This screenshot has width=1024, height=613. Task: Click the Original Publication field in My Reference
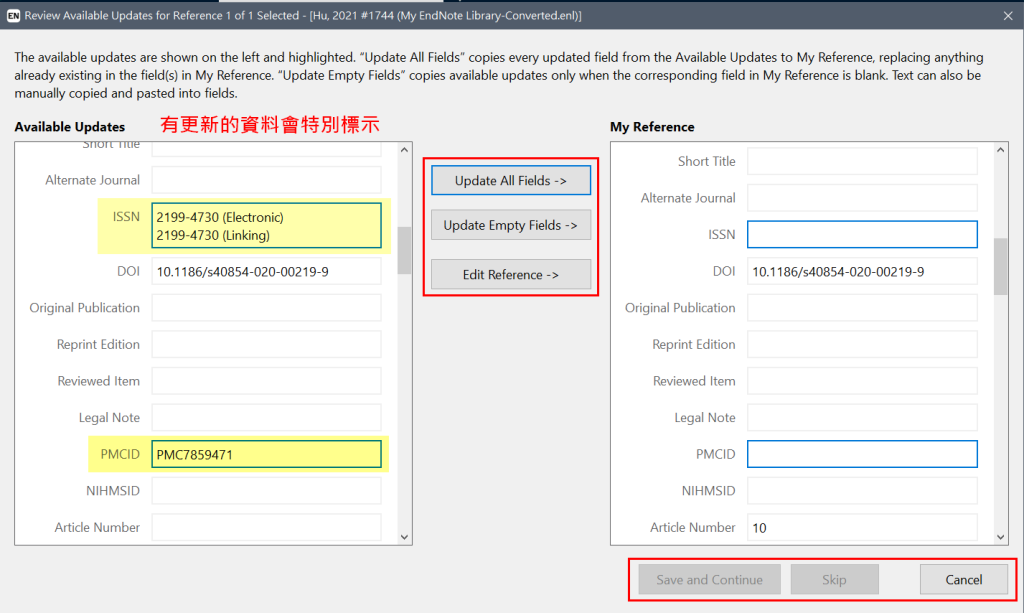click(862, 308)
